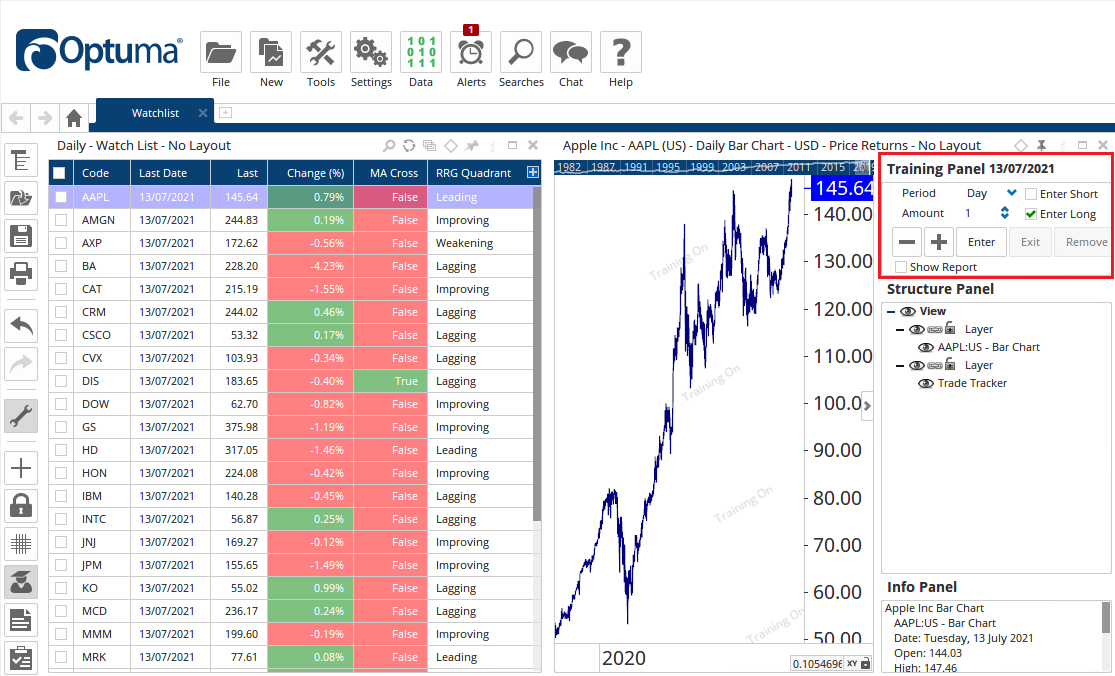Viewport: 1115px width, 676px height.
Task: Open Settings with the gears icon
Action: click(x=370, y=52)
